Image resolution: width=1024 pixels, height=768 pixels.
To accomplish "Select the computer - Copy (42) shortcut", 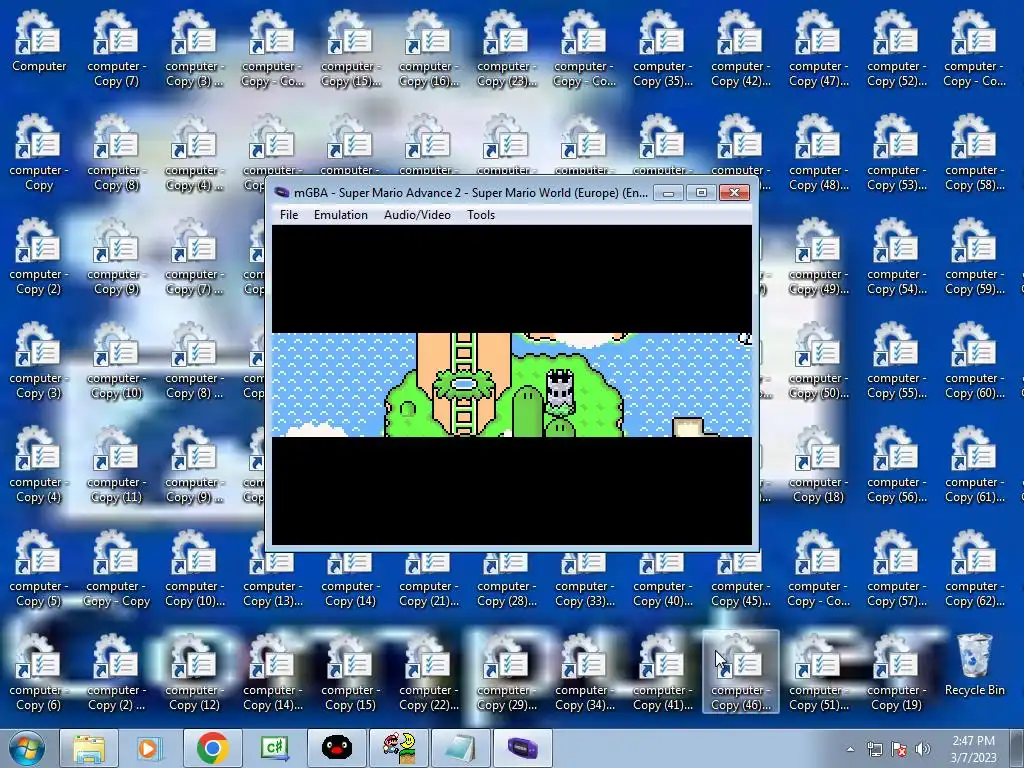I will pos(741,48).
